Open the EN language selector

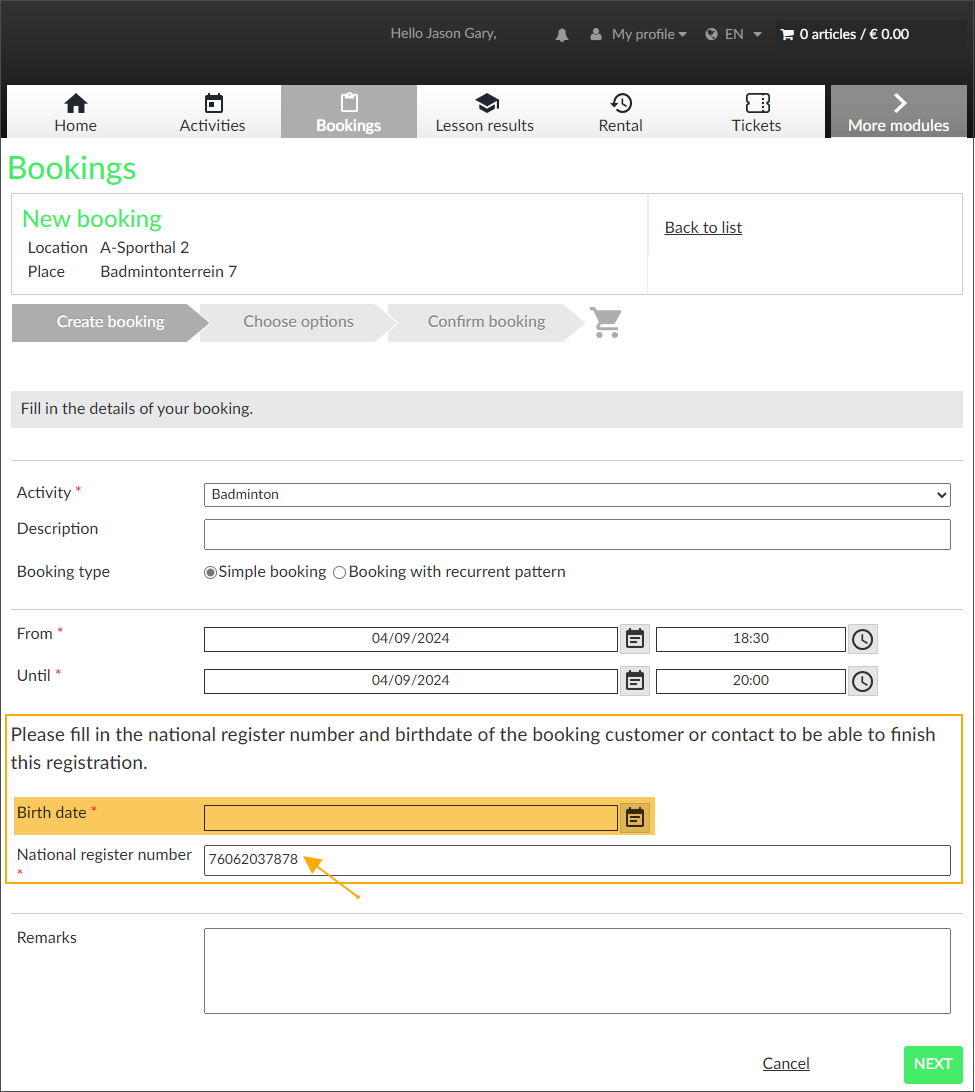(734, 34)
